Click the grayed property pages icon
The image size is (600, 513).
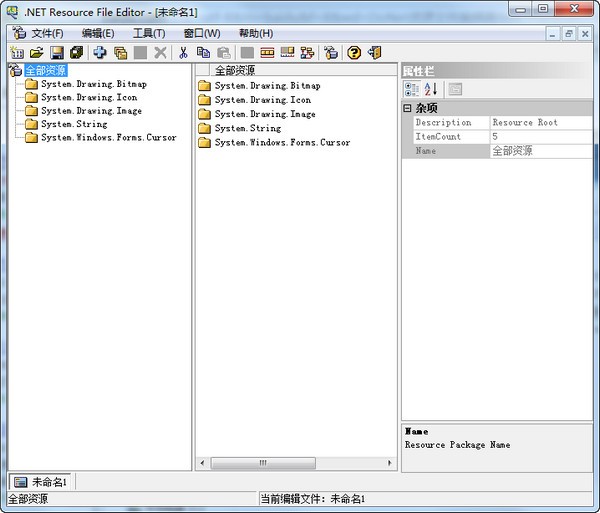coord(455,89)
